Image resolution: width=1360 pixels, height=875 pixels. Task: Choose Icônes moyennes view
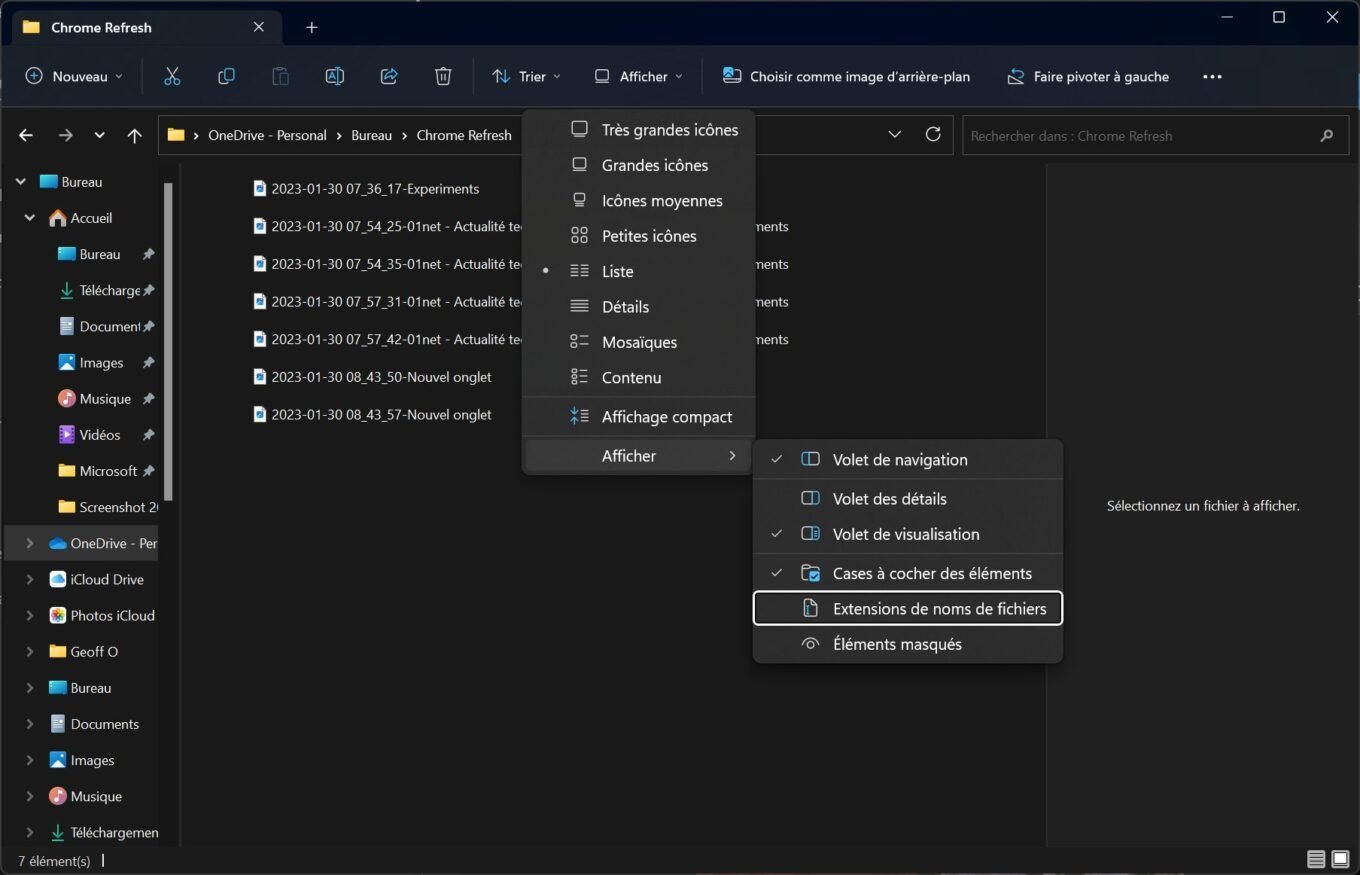pyautogui.click(x=638, y=201)
